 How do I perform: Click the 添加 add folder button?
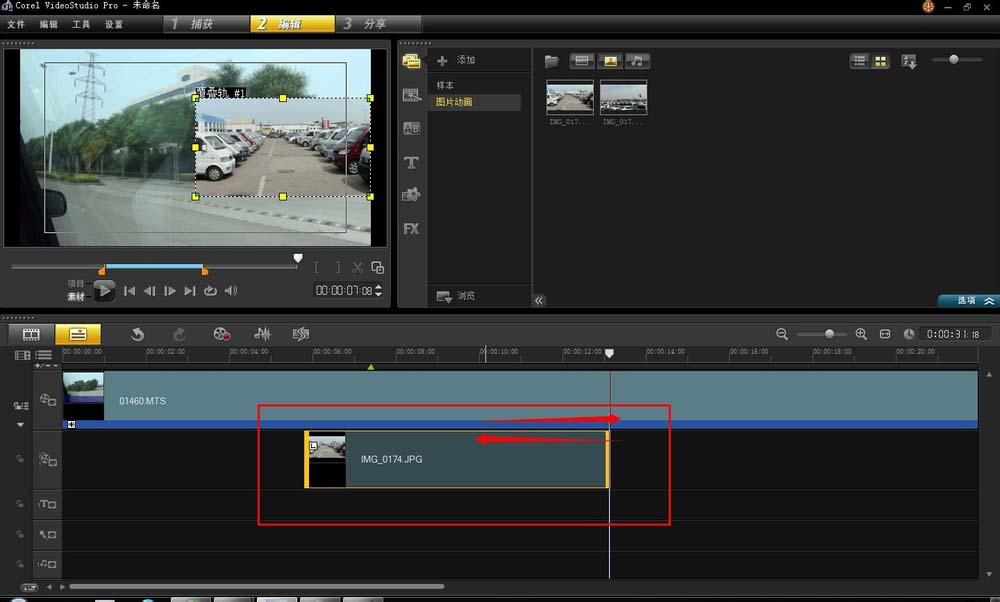(x=457, y=61)
